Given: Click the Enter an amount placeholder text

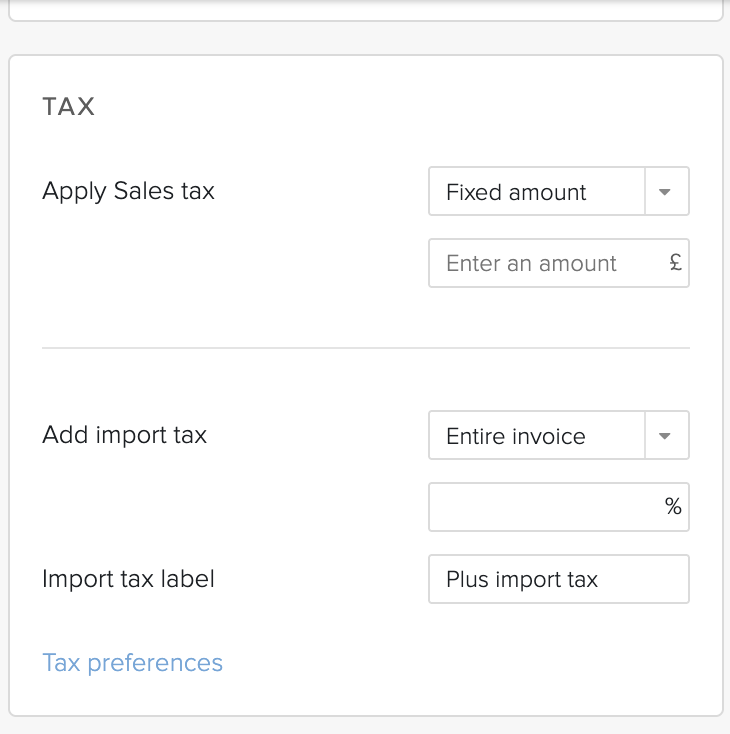Looking at the screenshot, I should (x=531, y=263).
